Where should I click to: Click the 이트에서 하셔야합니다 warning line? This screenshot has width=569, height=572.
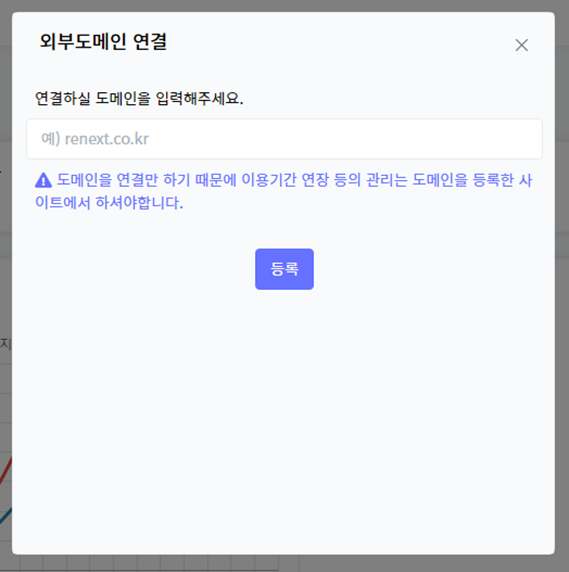pos(109,203)
